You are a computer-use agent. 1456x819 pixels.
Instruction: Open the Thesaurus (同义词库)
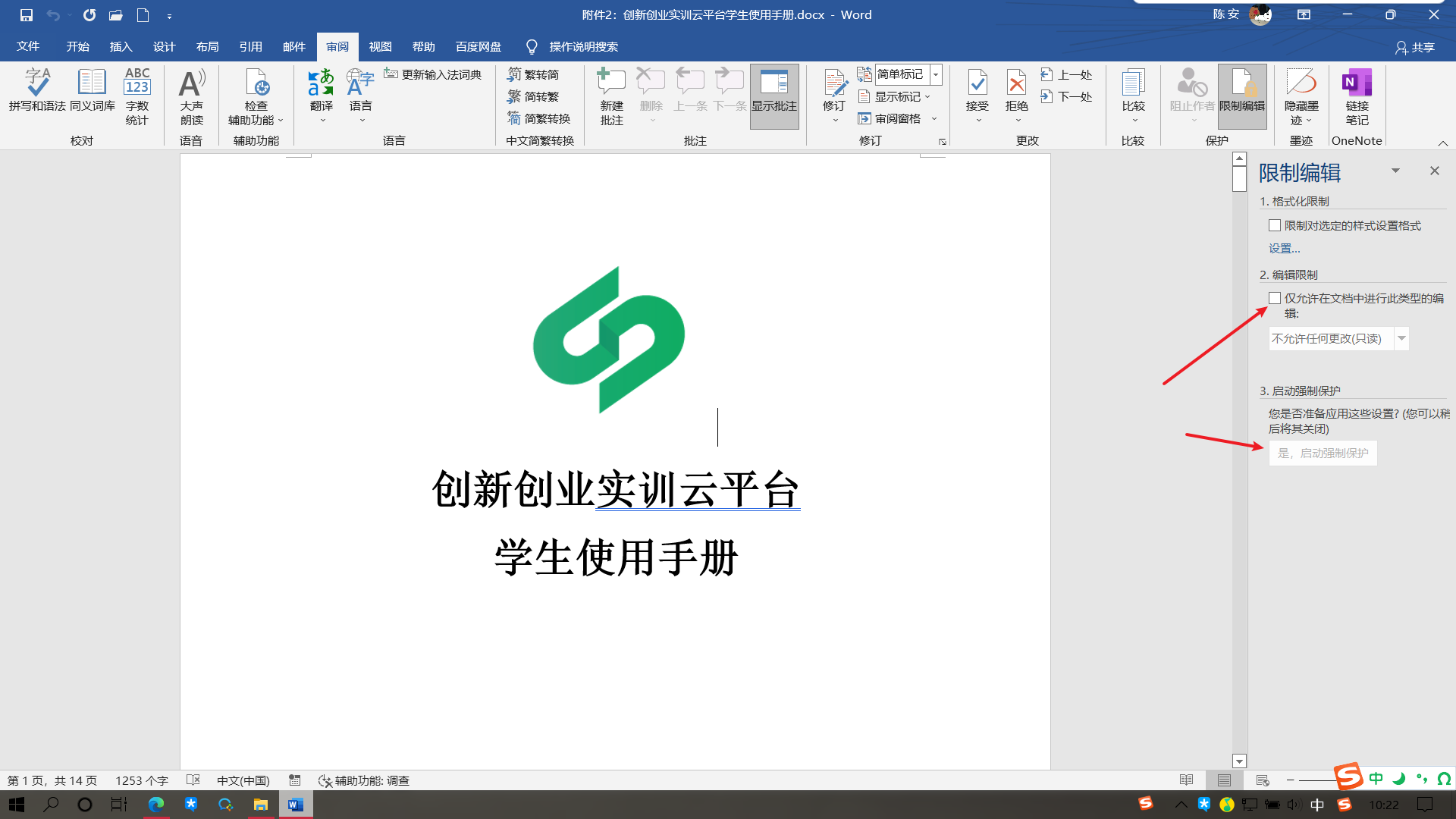tap(91, 93)
